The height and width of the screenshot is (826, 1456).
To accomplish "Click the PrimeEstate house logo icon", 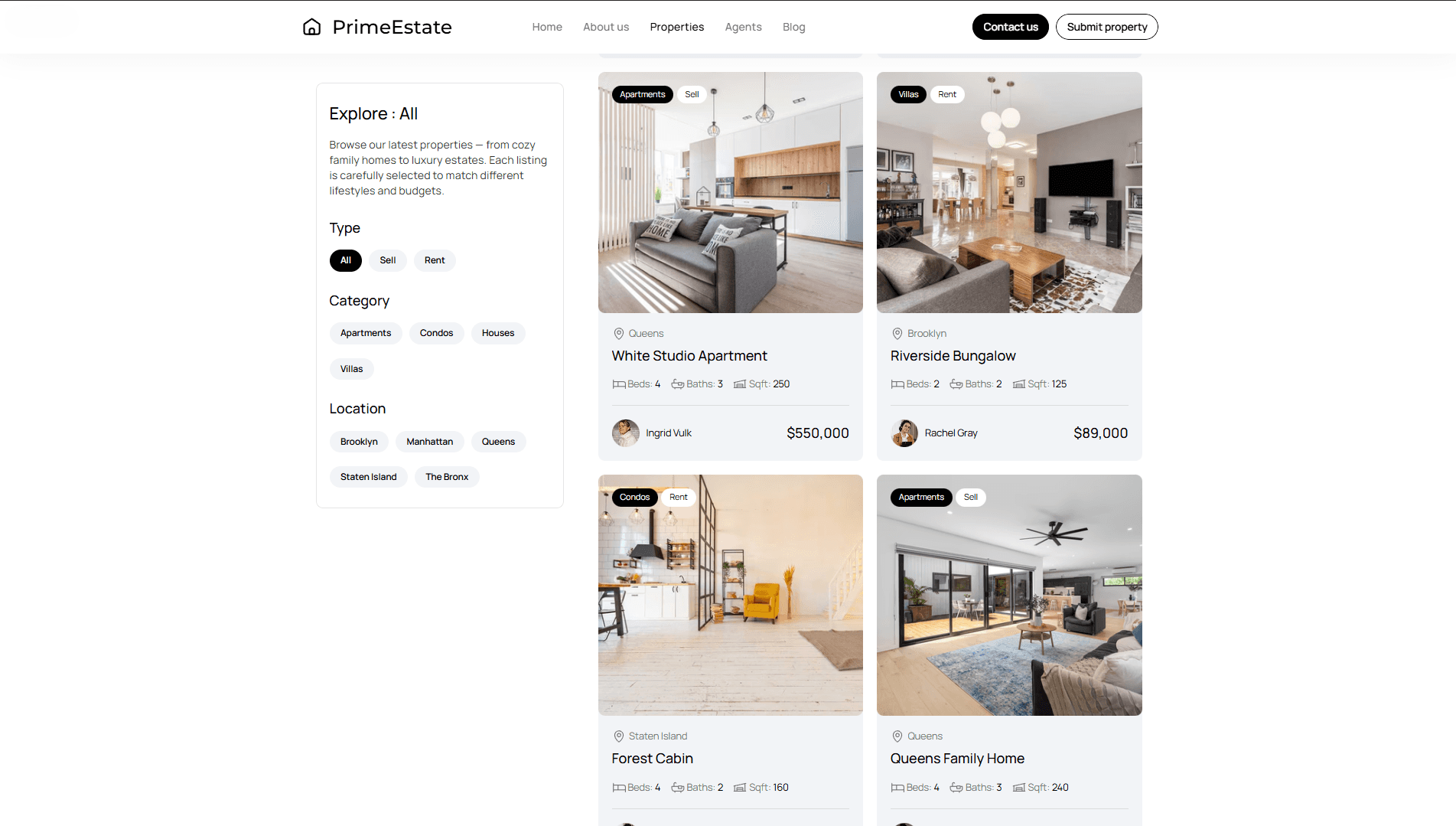I will click(x=311, y=27).
